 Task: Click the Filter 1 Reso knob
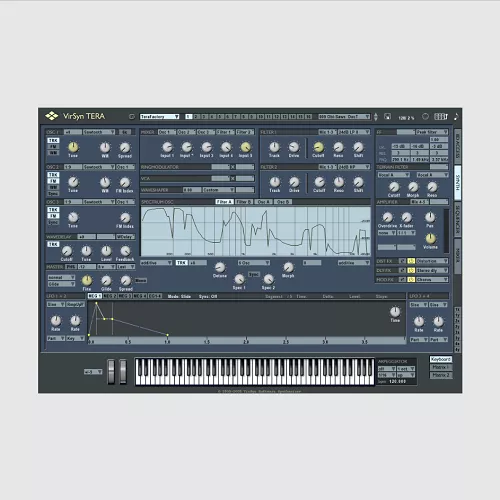pos(338,147)
